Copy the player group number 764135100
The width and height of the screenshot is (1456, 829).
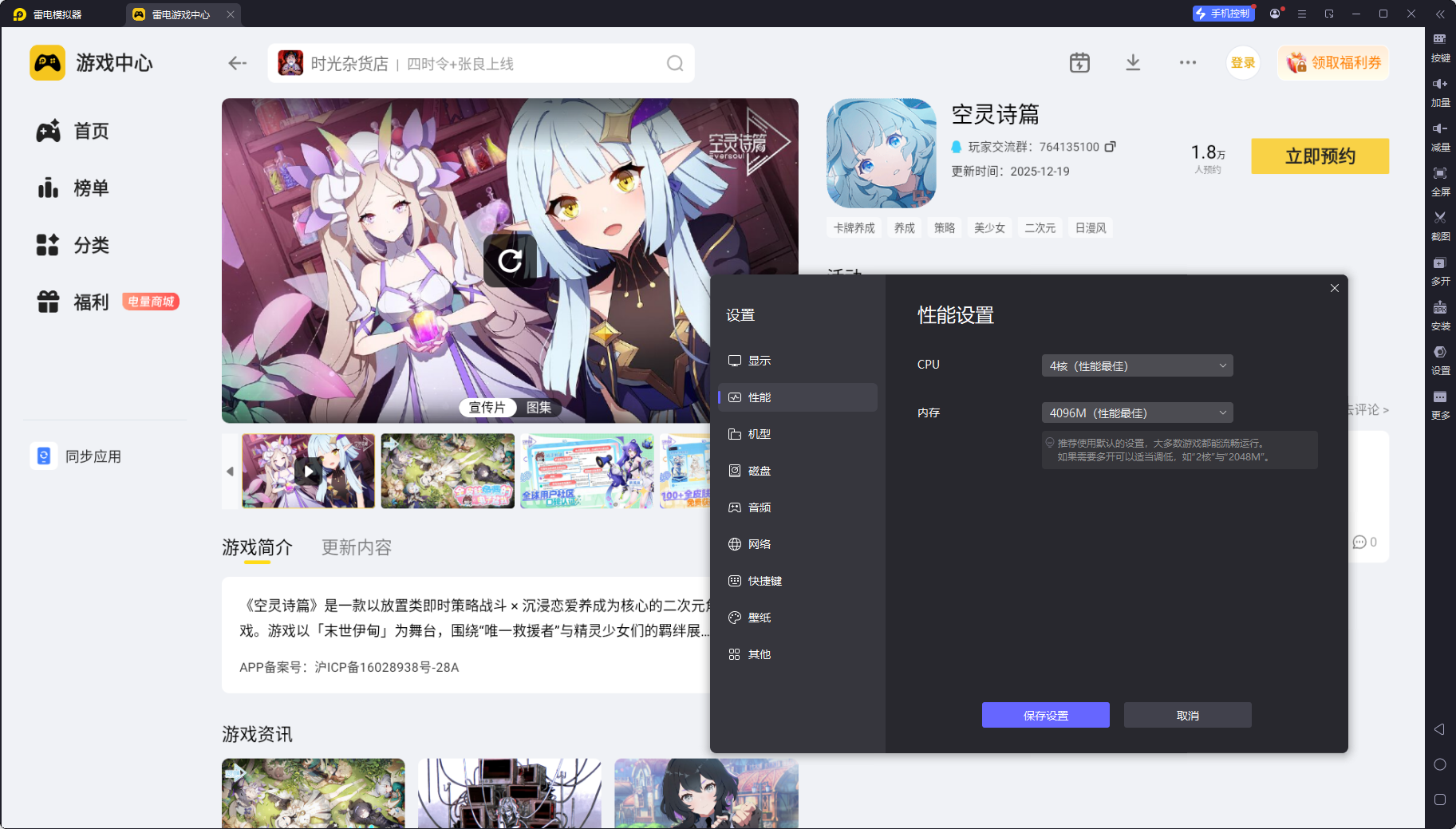click(x=1110, y=147)
